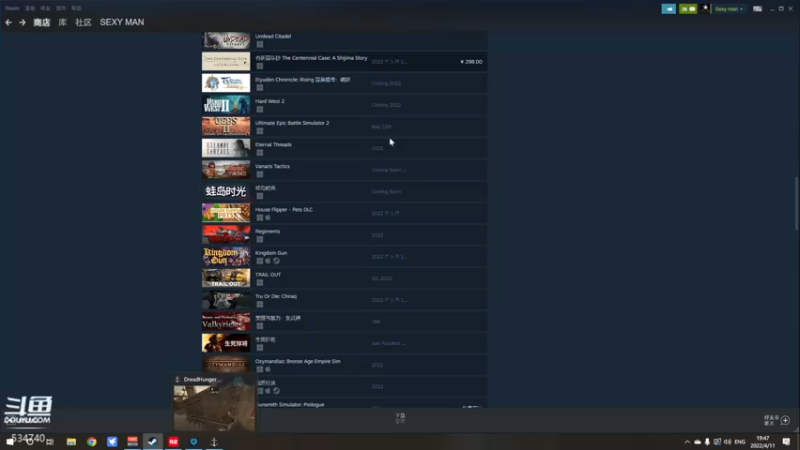
Task: Open Ultimate Epic Battle Simulator 2
Action: [x=344, y=127]
